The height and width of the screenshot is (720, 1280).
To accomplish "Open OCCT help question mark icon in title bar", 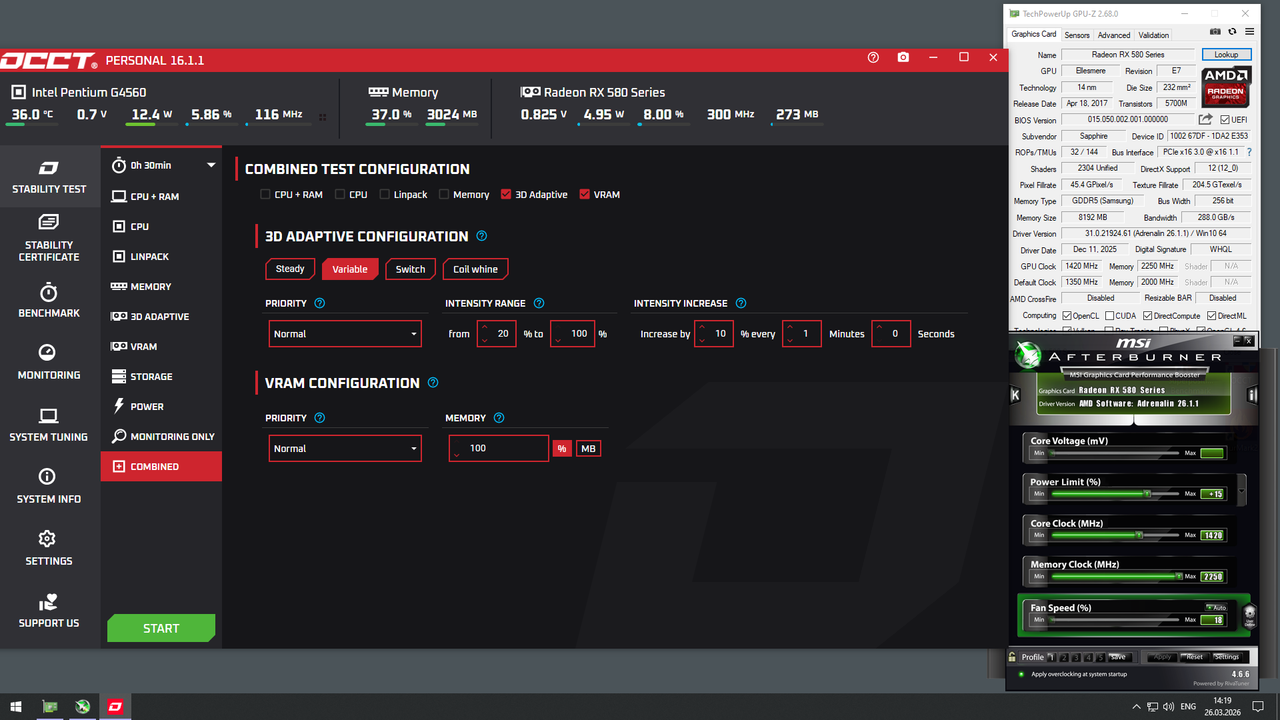I will pyautogui.click(x=874, y=58).
